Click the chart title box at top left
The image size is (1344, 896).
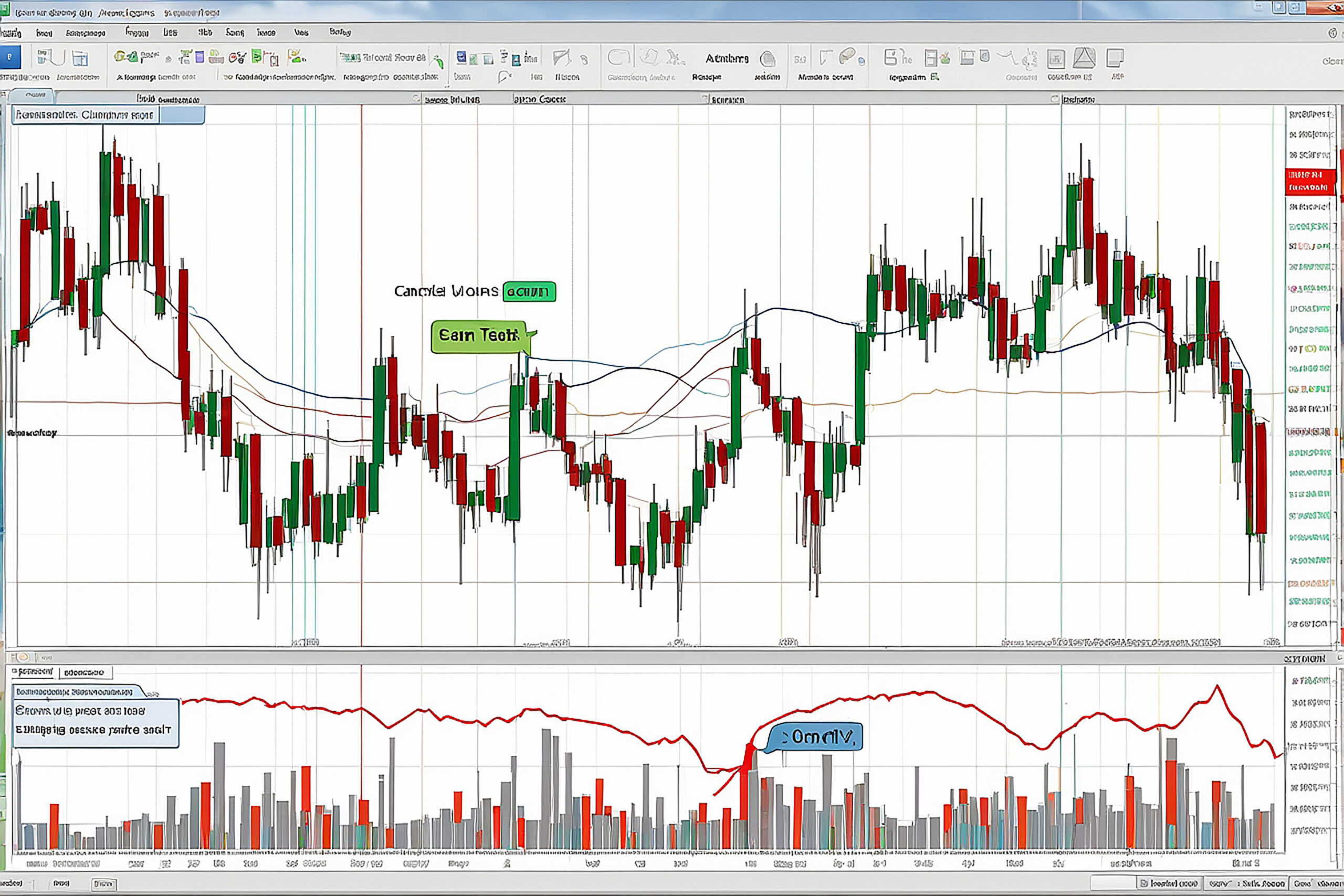[x=85, y=115]
